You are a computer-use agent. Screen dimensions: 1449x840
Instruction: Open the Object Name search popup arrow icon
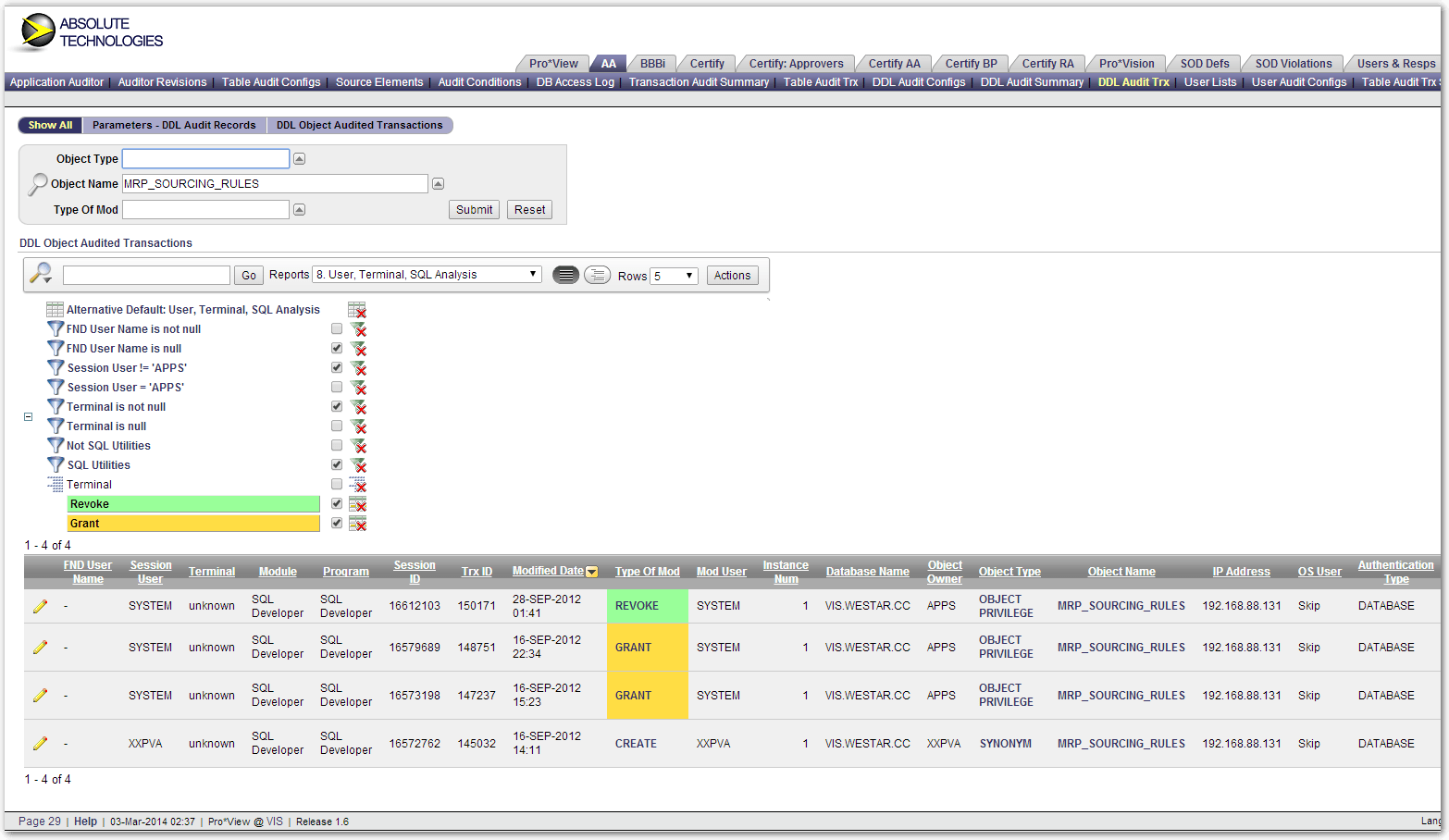[x=437, y=183]
